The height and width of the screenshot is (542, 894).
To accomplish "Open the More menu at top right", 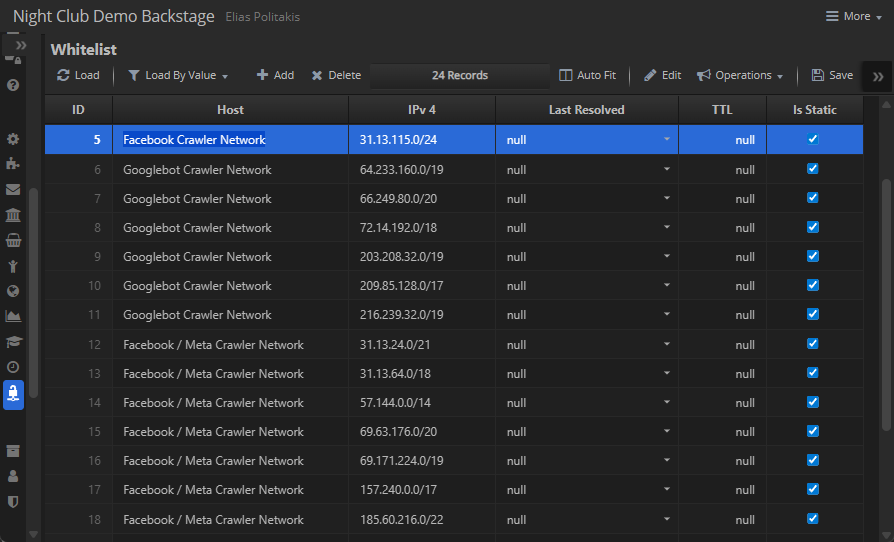I will 847,16.
